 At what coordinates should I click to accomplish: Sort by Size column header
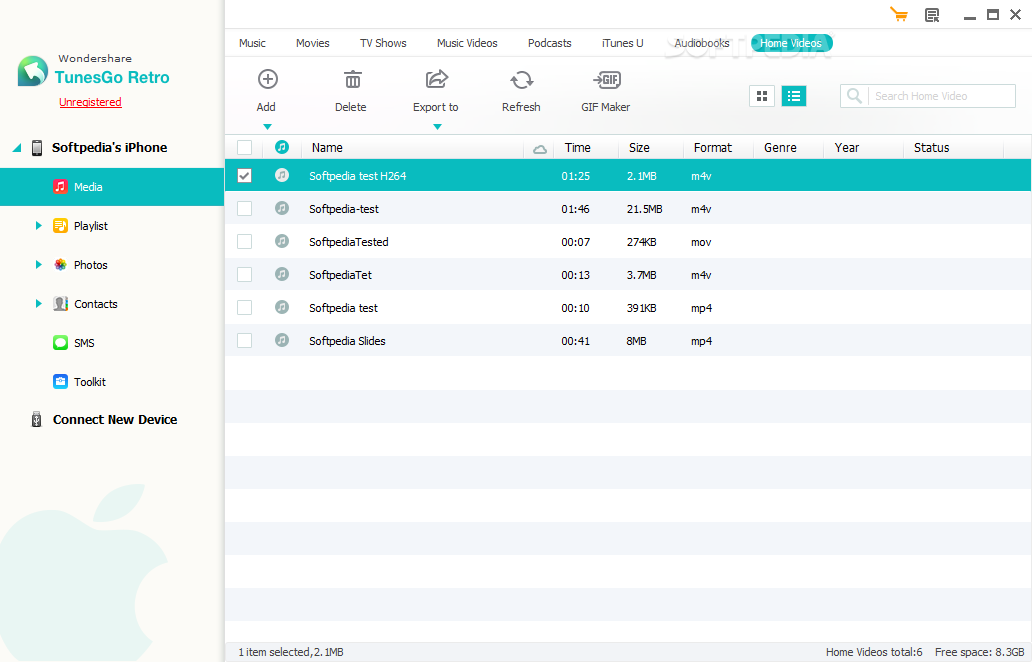tap(639, 147)
